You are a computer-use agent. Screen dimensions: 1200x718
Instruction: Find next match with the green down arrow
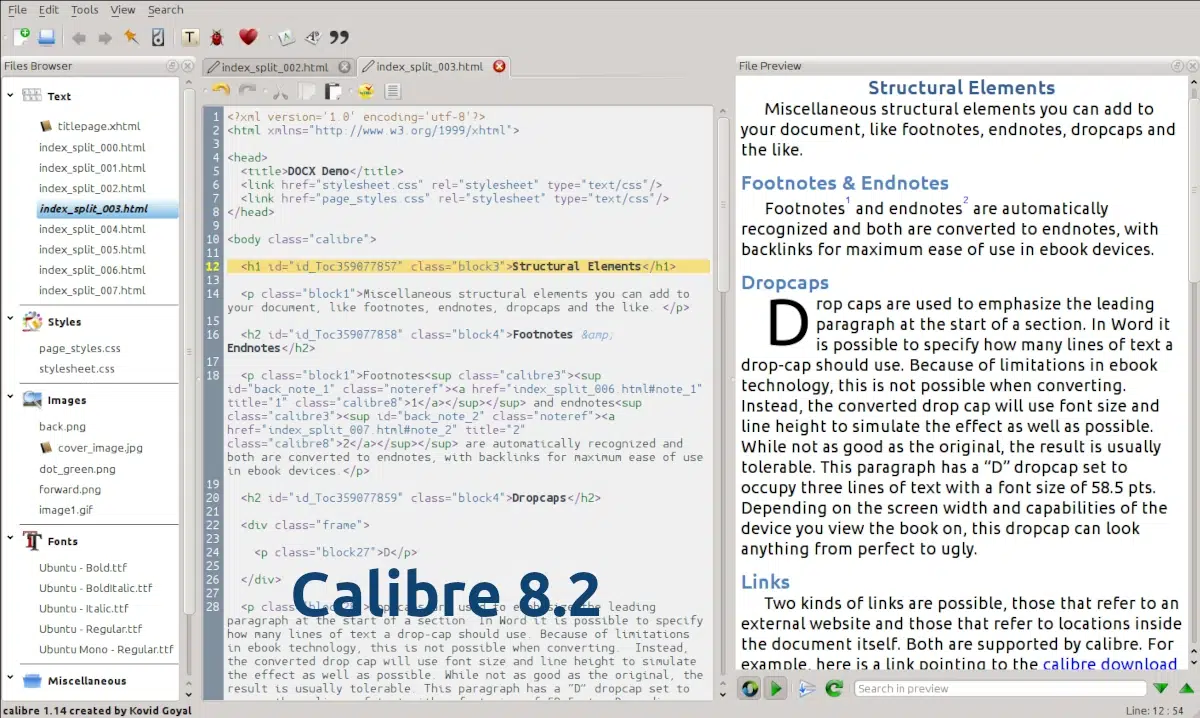click(1160, 688)
